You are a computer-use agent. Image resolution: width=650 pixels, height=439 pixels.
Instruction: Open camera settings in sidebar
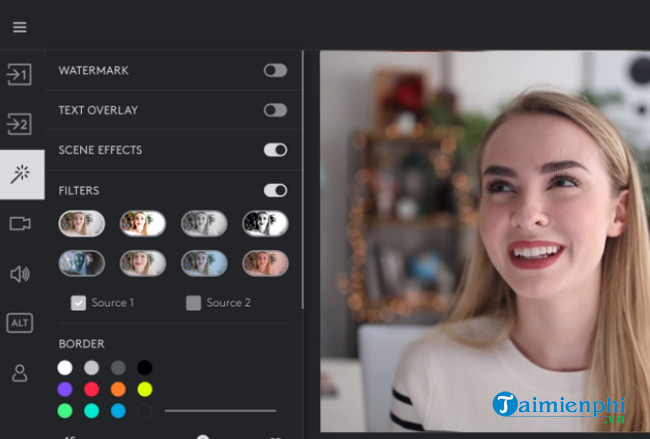click(20, 224)
